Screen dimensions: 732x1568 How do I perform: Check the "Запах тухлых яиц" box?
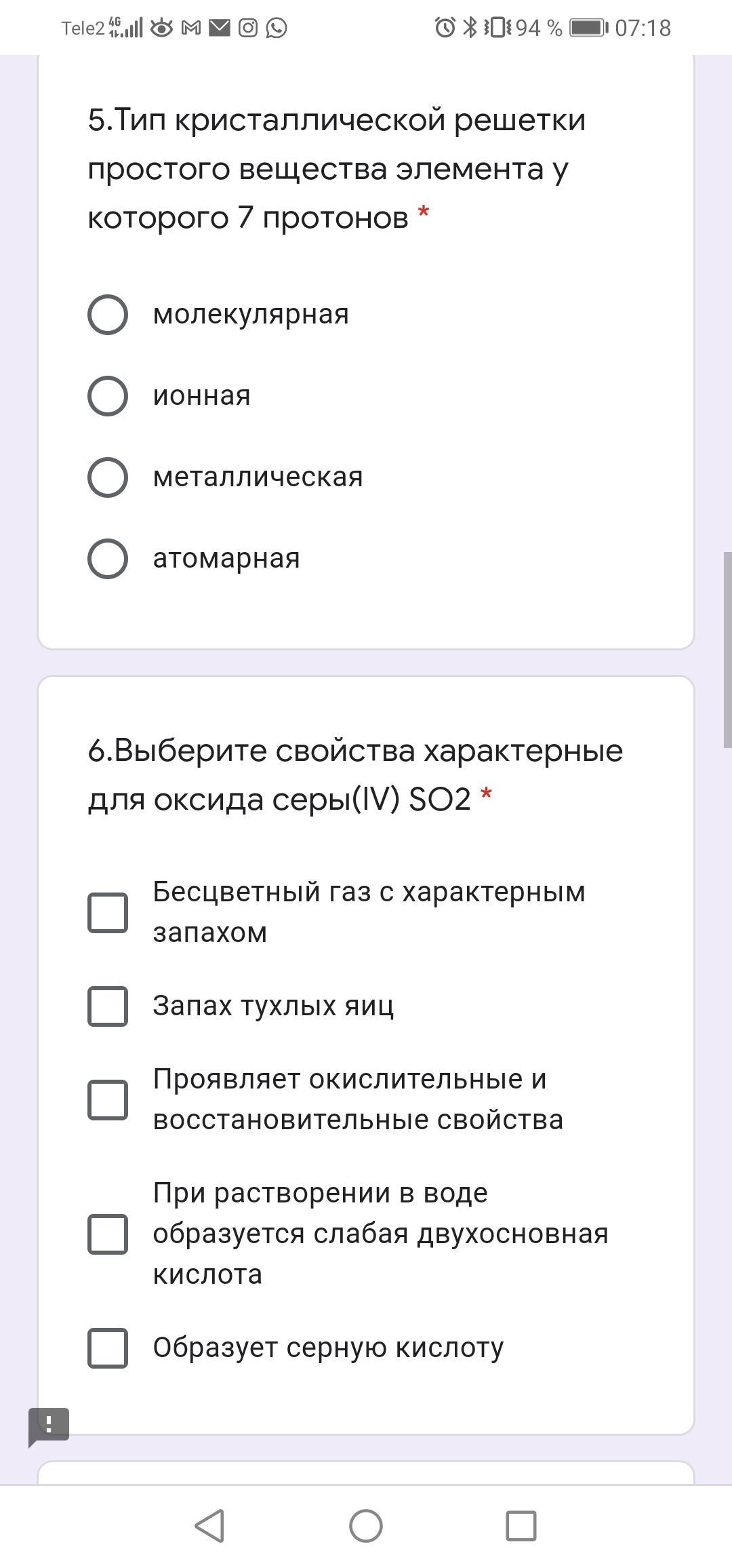coord(108,1006)
